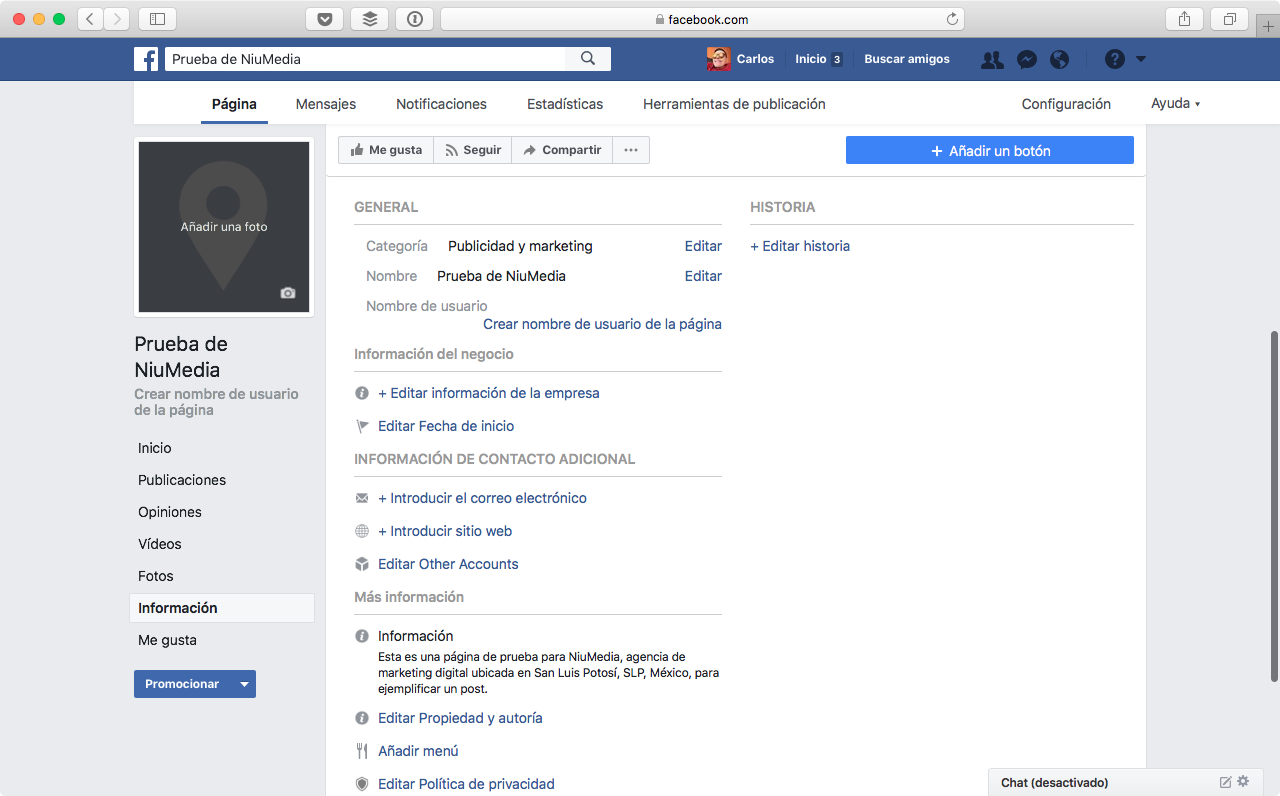Open Herramientas de publicación tab
The height and width of the screenshot is (796, 1280).
click(x=734, y=104)
